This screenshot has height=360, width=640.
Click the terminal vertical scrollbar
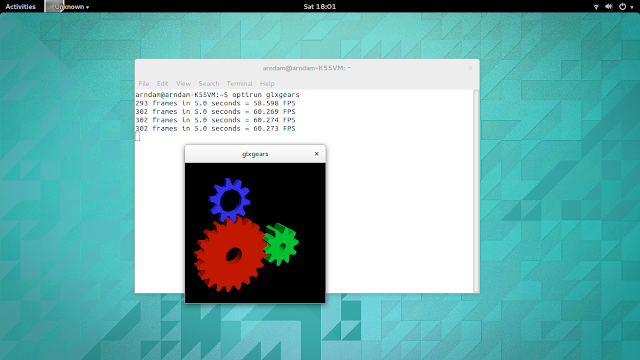point(476,191)
